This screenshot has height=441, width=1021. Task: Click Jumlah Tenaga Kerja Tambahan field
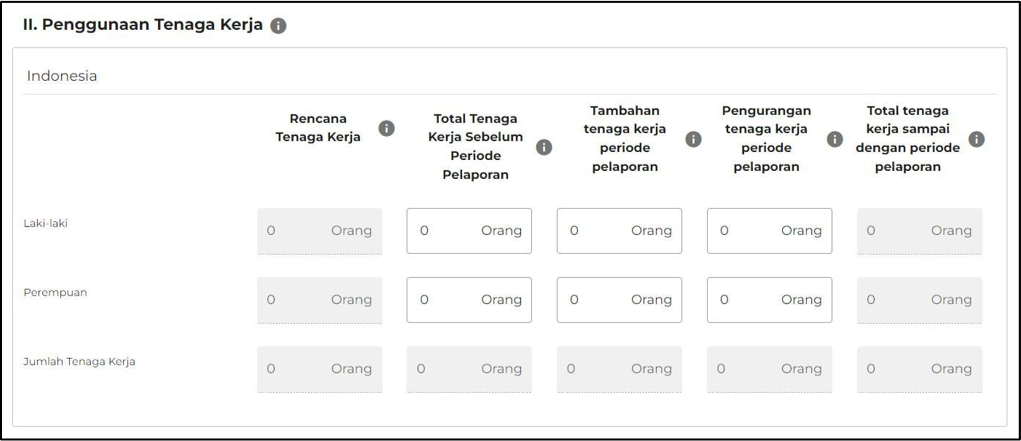[x=619, y=369]
